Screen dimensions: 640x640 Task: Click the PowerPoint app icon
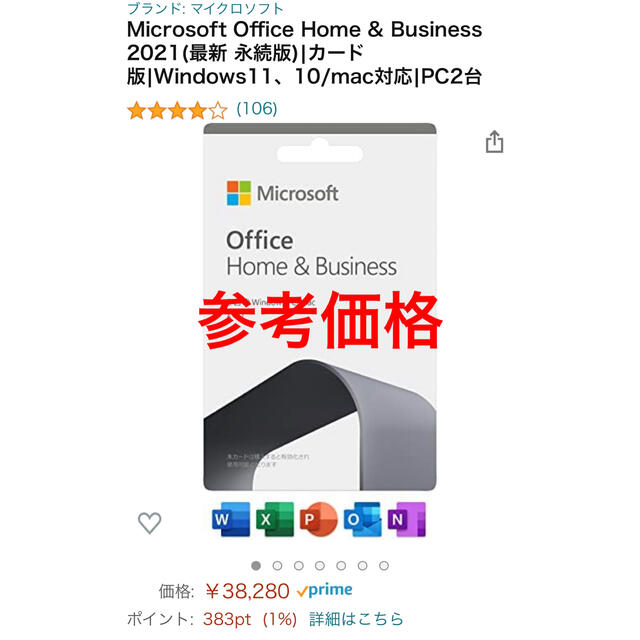click(318, 519)
